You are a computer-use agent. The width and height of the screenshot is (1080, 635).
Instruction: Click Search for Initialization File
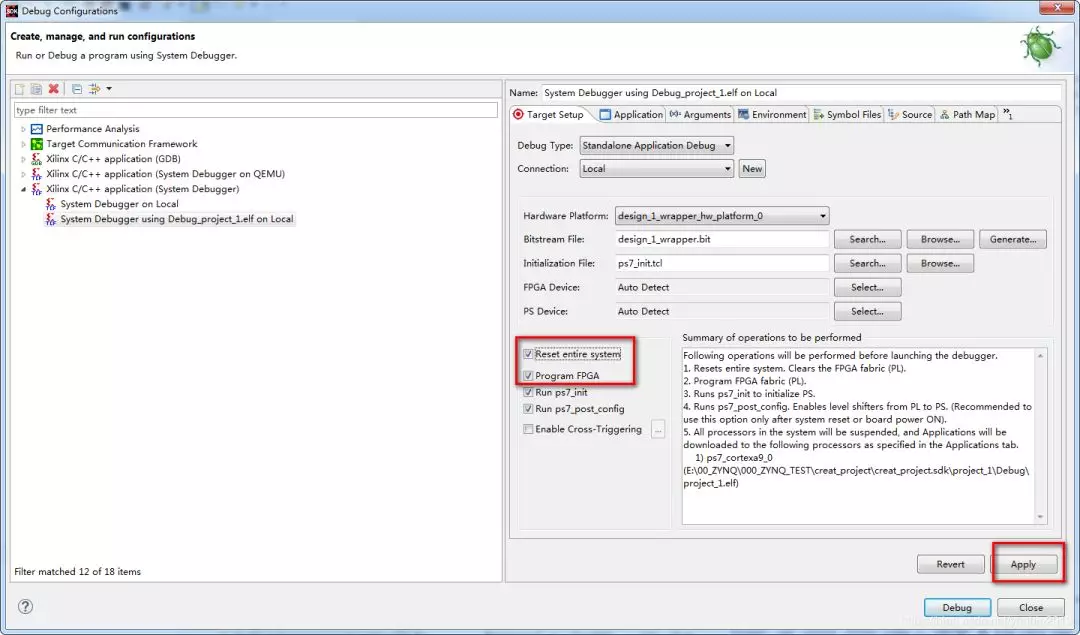pos(867,263)
